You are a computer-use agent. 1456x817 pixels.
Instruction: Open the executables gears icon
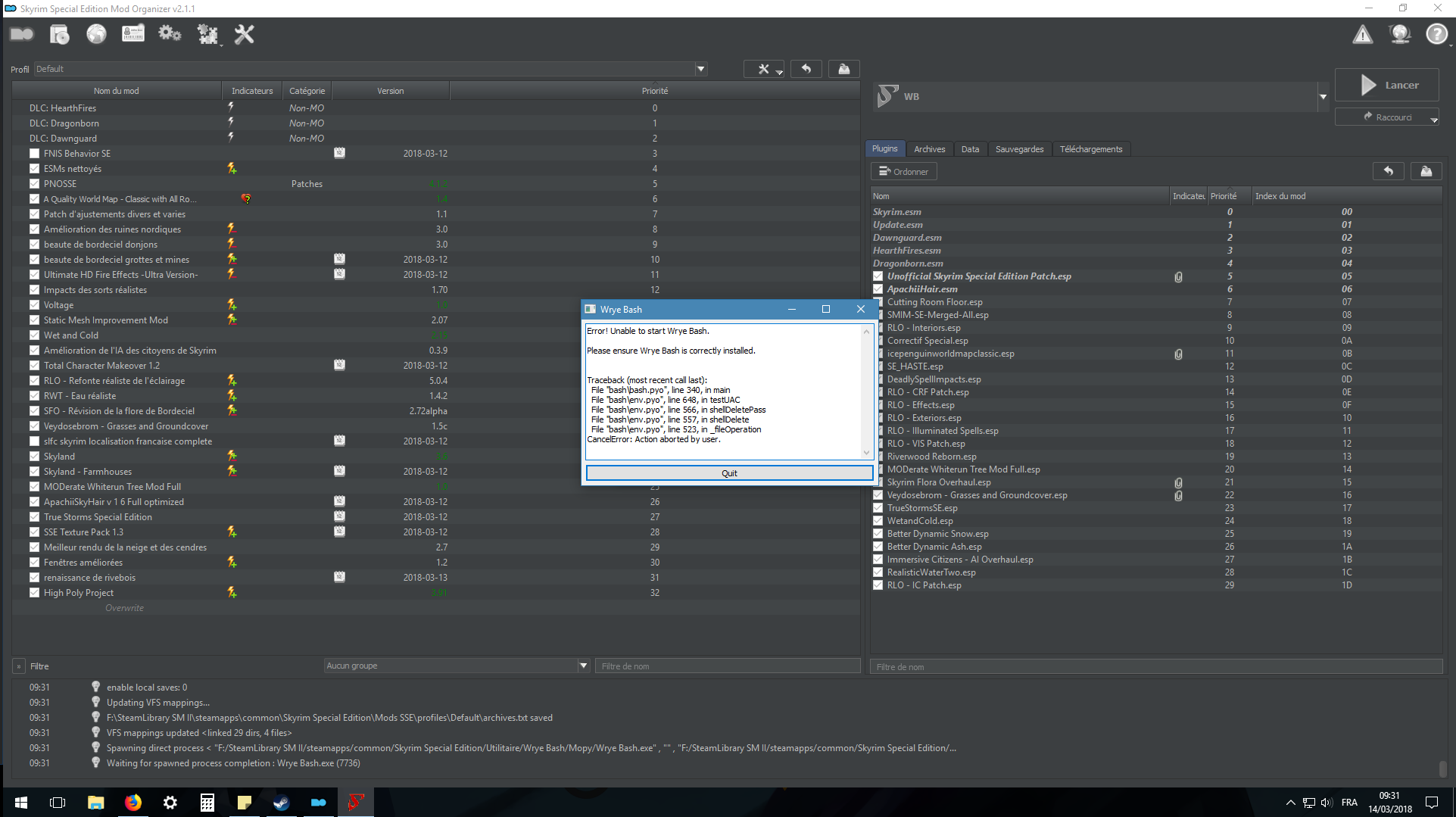click(x=170, y=34)
